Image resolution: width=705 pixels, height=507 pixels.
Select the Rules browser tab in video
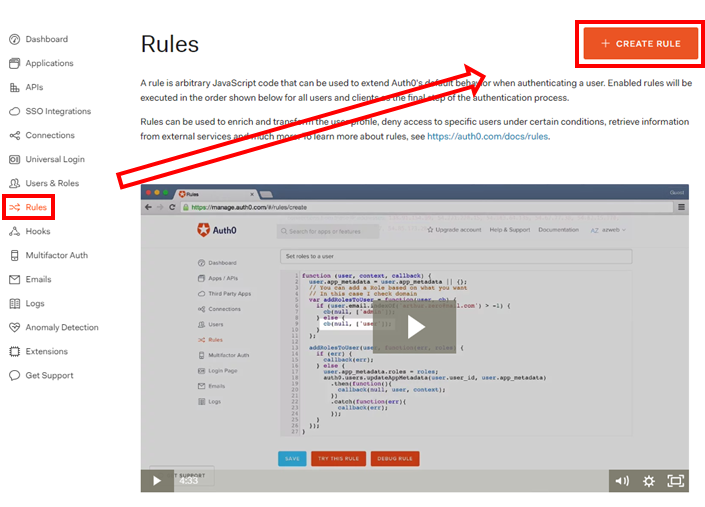coord(217,194)
